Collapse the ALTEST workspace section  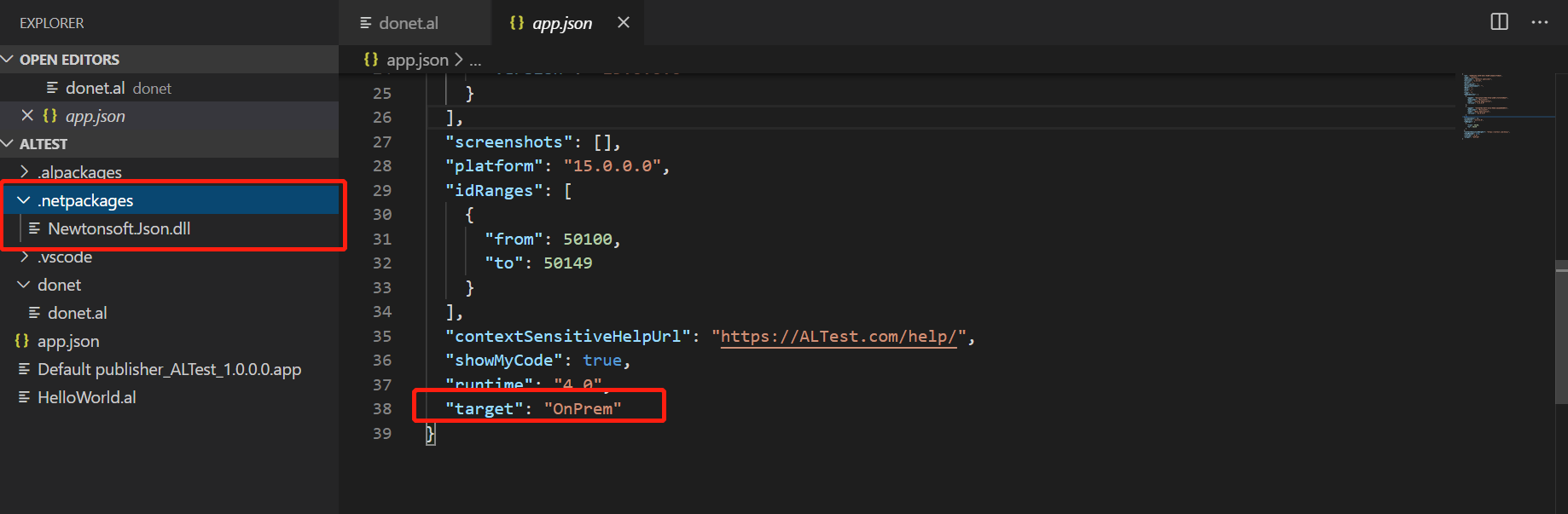click(x=8, y=143)
